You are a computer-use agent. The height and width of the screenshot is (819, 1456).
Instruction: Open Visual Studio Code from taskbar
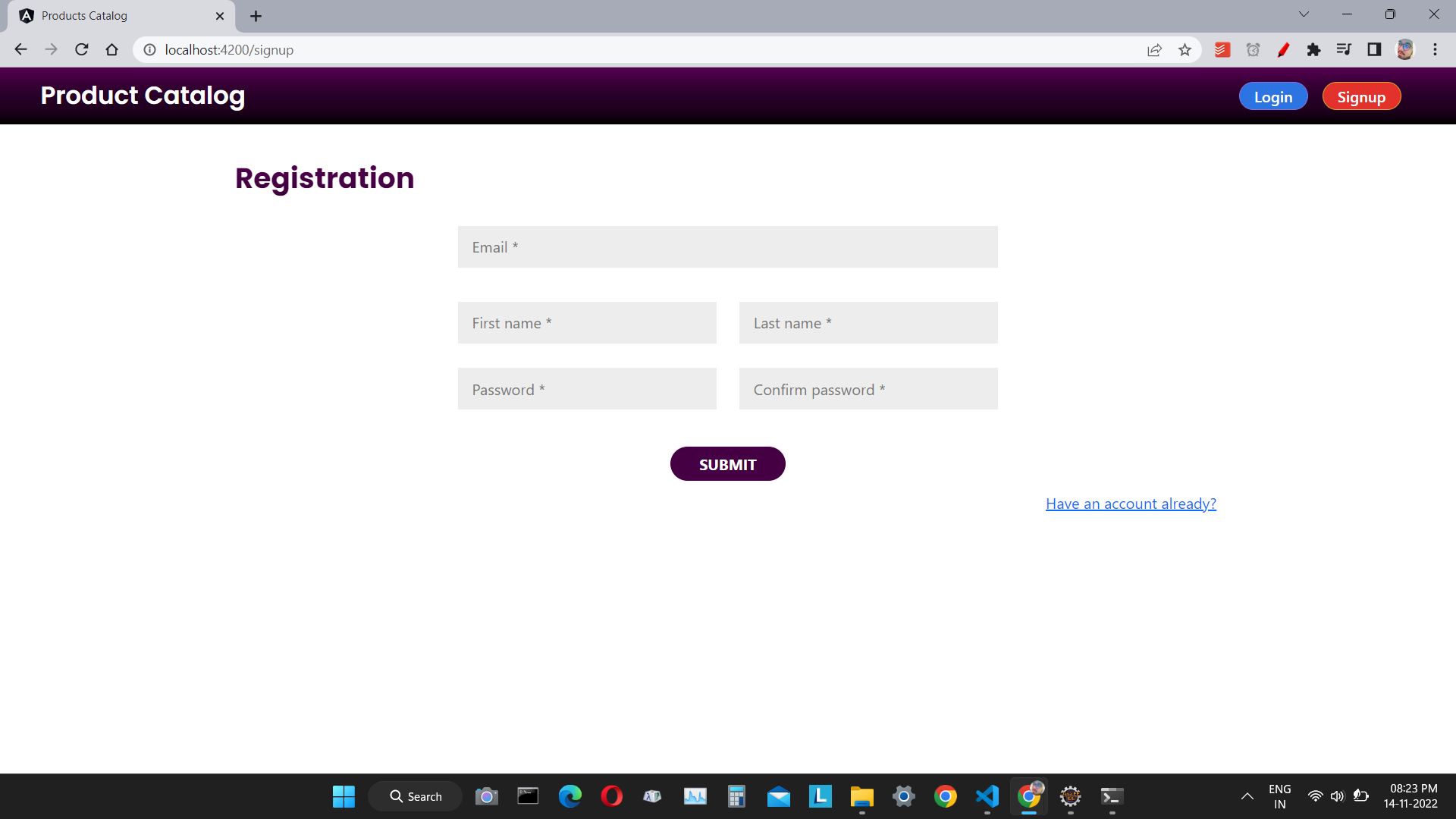click(x=987, y=796)
